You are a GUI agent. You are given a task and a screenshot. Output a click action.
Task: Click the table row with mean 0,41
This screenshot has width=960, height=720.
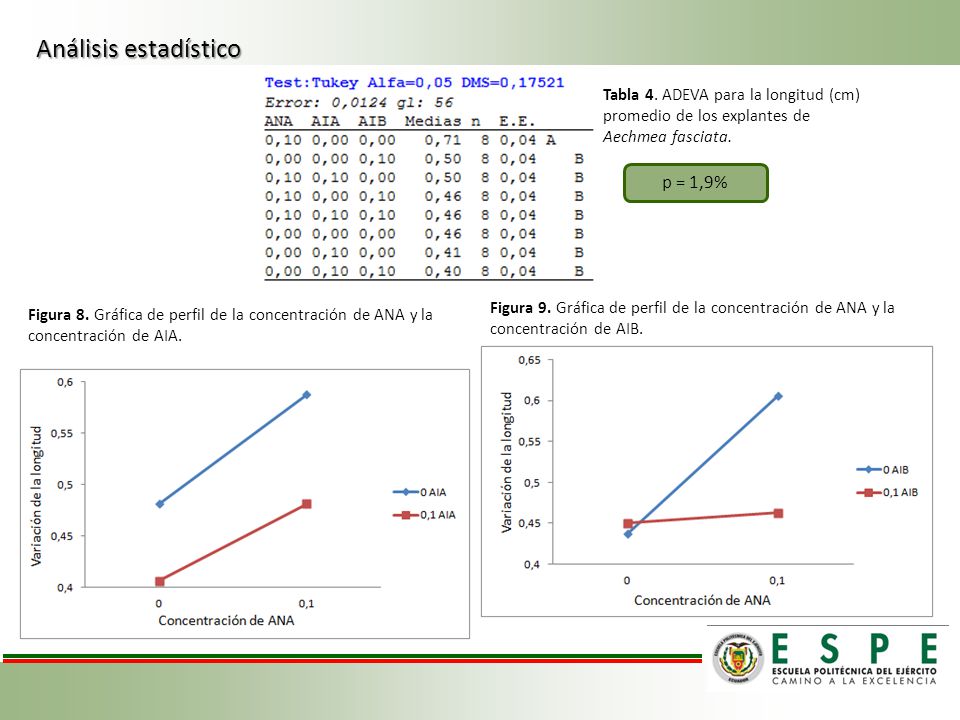point(428,252)
